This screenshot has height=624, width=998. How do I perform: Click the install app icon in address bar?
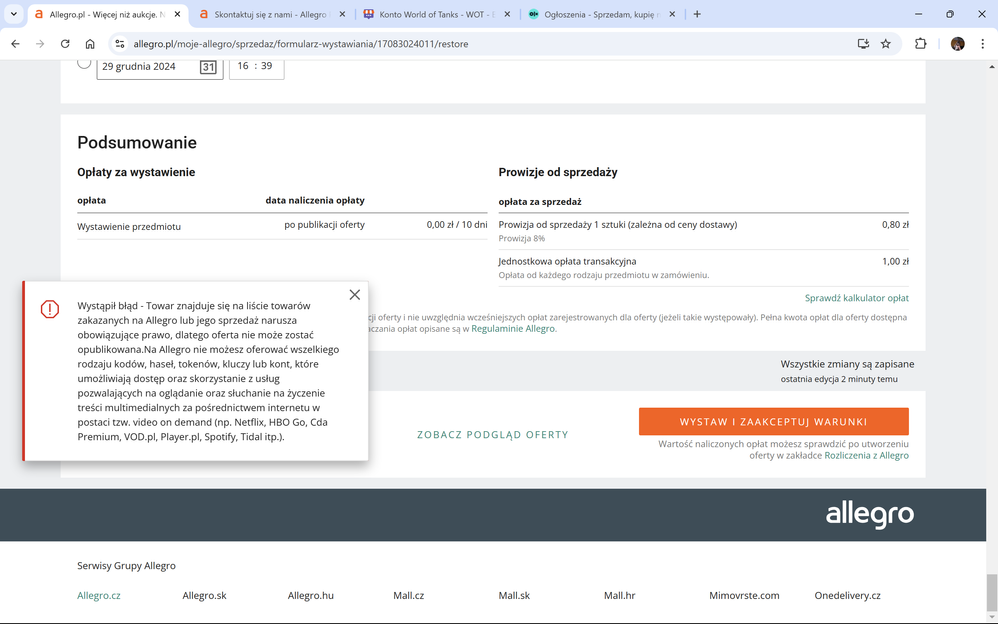863,44
